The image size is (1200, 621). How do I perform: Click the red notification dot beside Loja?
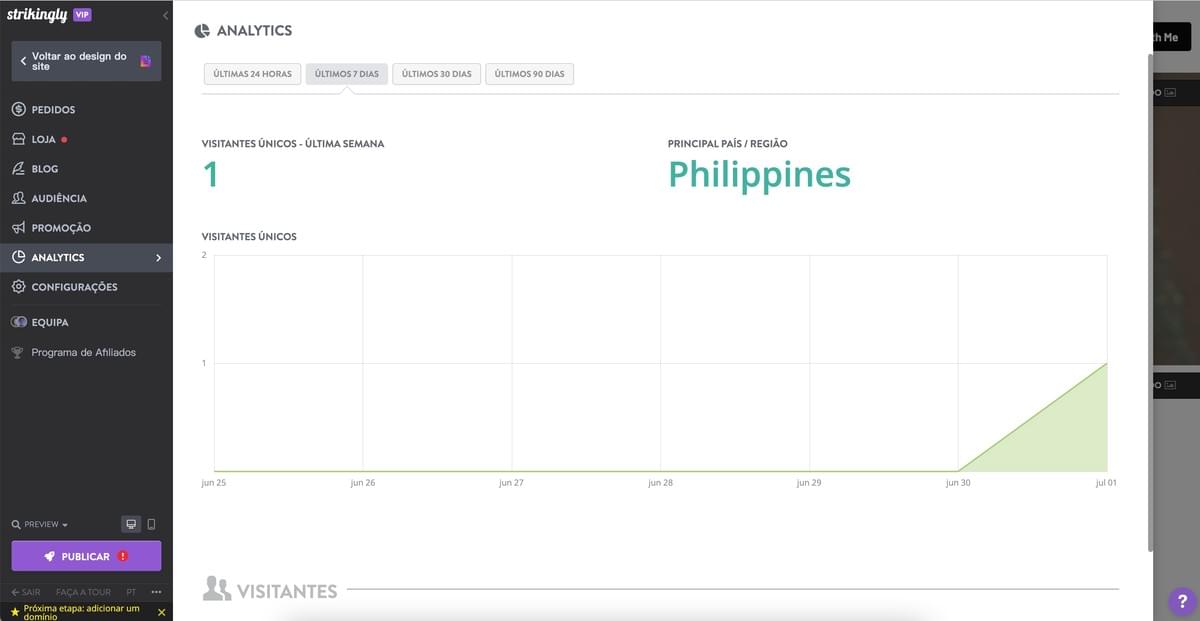(x=64, y=140)
